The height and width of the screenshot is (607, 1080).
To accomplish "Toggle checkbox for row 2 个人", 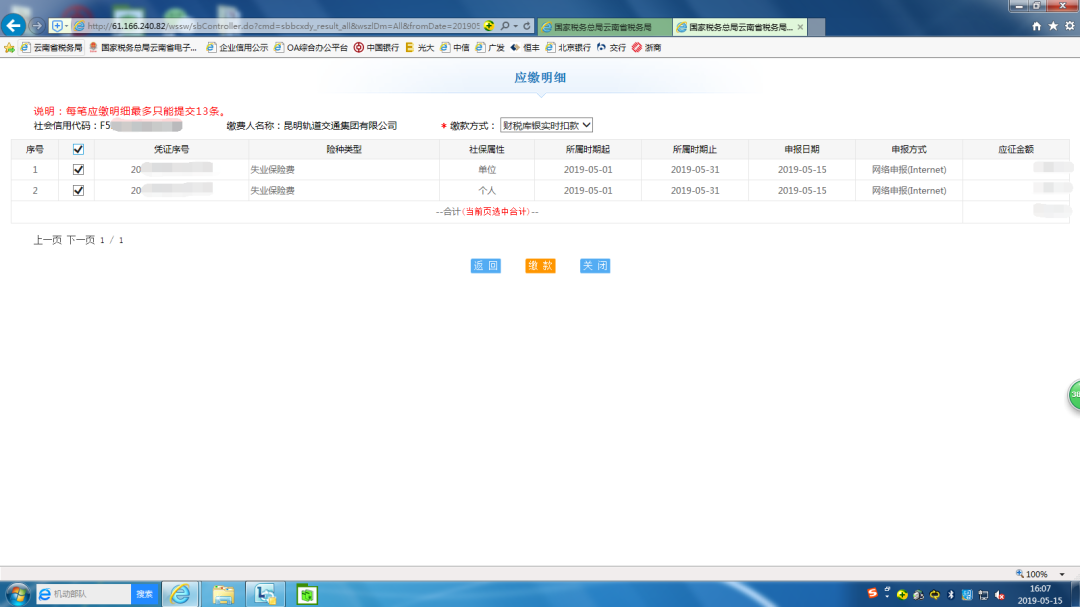I will point(78,190).
